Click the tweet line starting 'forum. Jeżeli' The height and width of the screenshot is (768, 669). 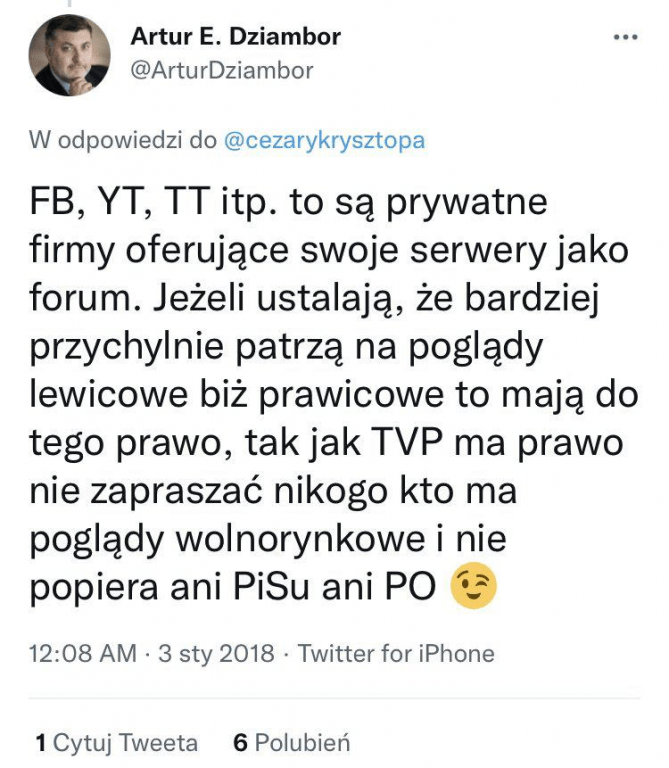coord(314,298)
